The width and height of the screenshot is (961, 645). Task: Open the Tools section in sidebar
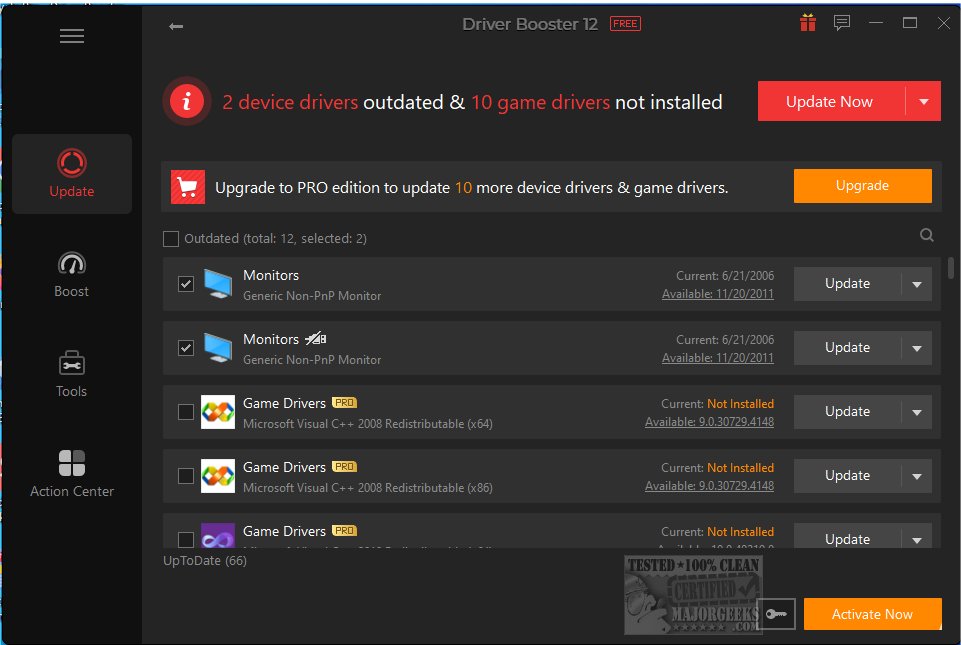(x=72, y=374)
